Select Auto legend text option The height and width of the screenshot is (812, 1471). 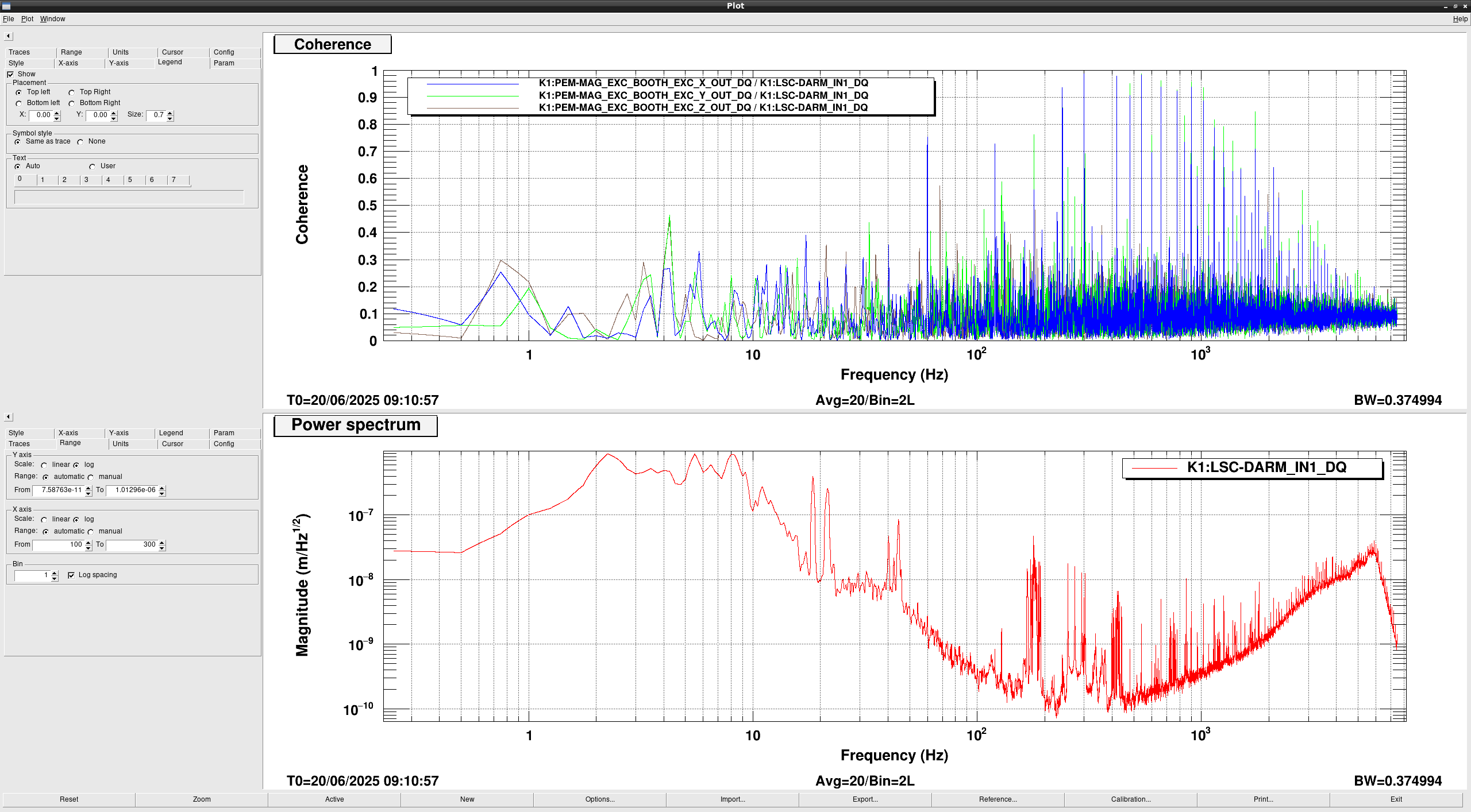coord(18,167)
